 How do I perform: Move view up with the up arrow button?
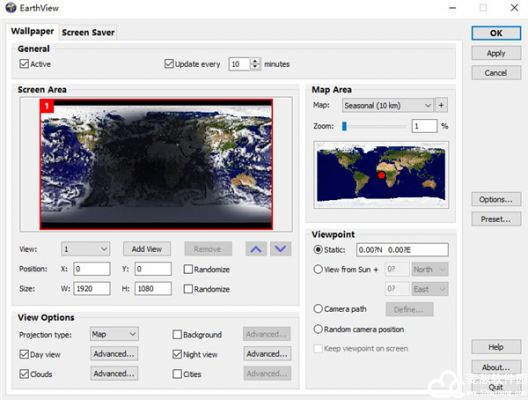click(x=256, y=249)
